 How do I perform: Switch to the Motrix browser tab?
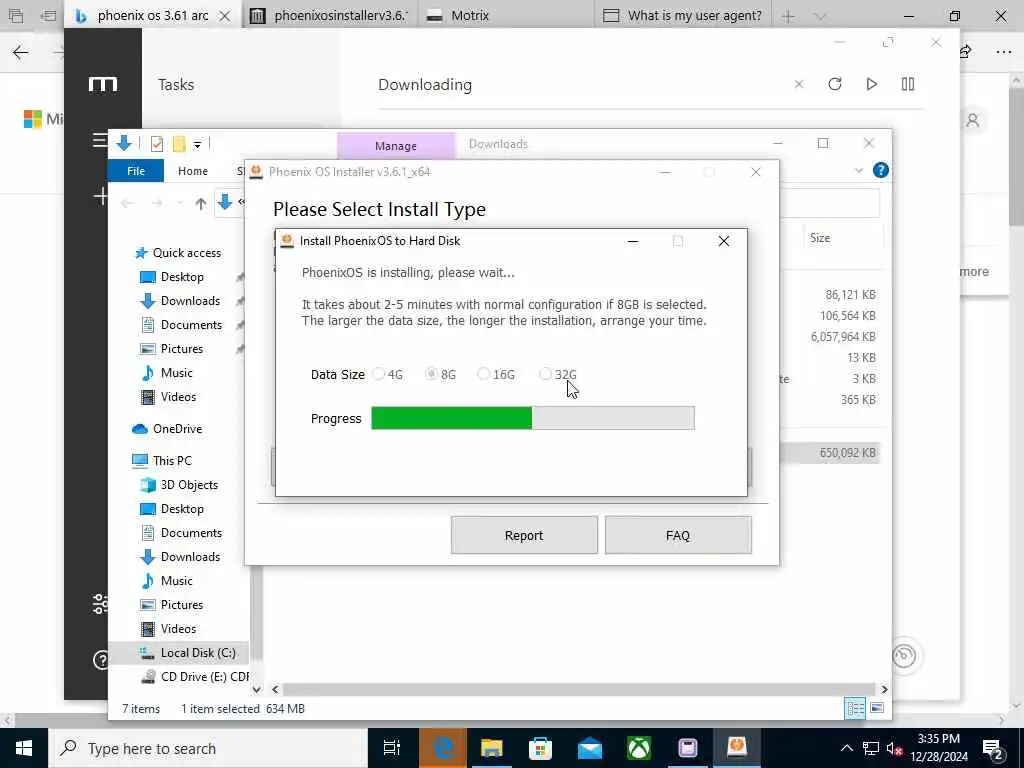470,16
